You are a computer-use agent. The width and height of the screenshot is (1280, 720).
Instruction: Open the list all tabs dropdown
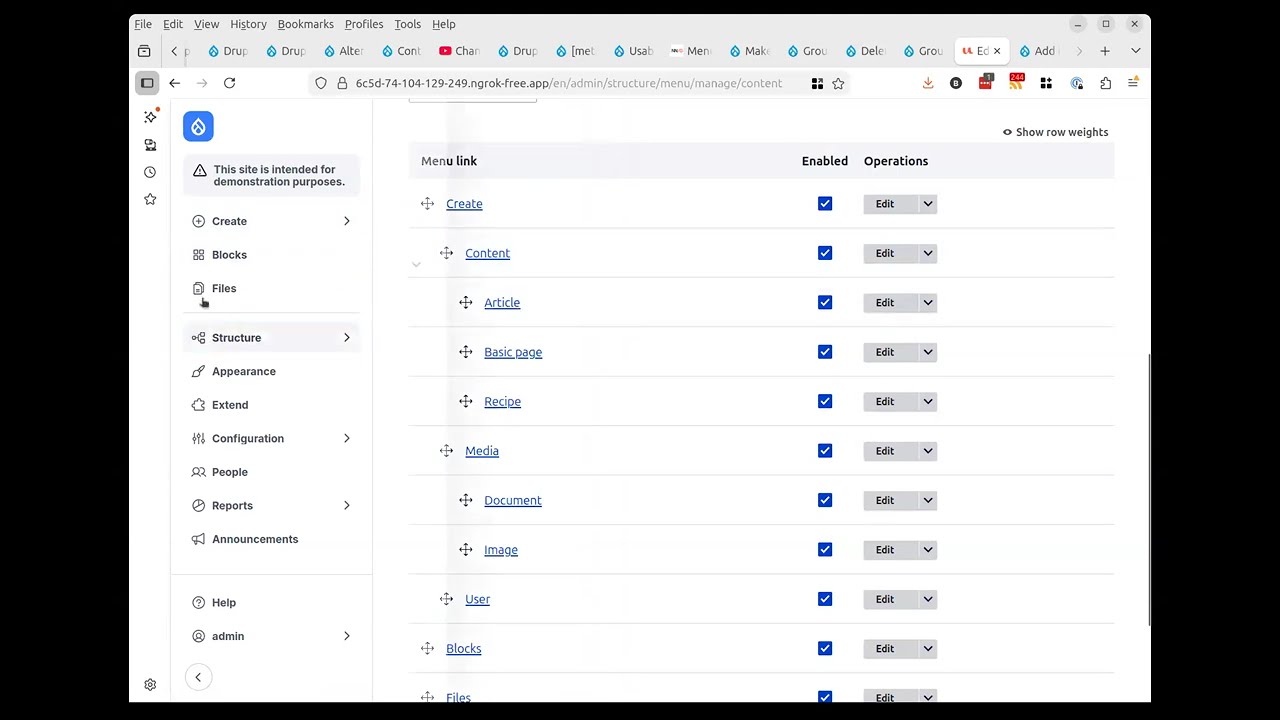pos(1135,51)
